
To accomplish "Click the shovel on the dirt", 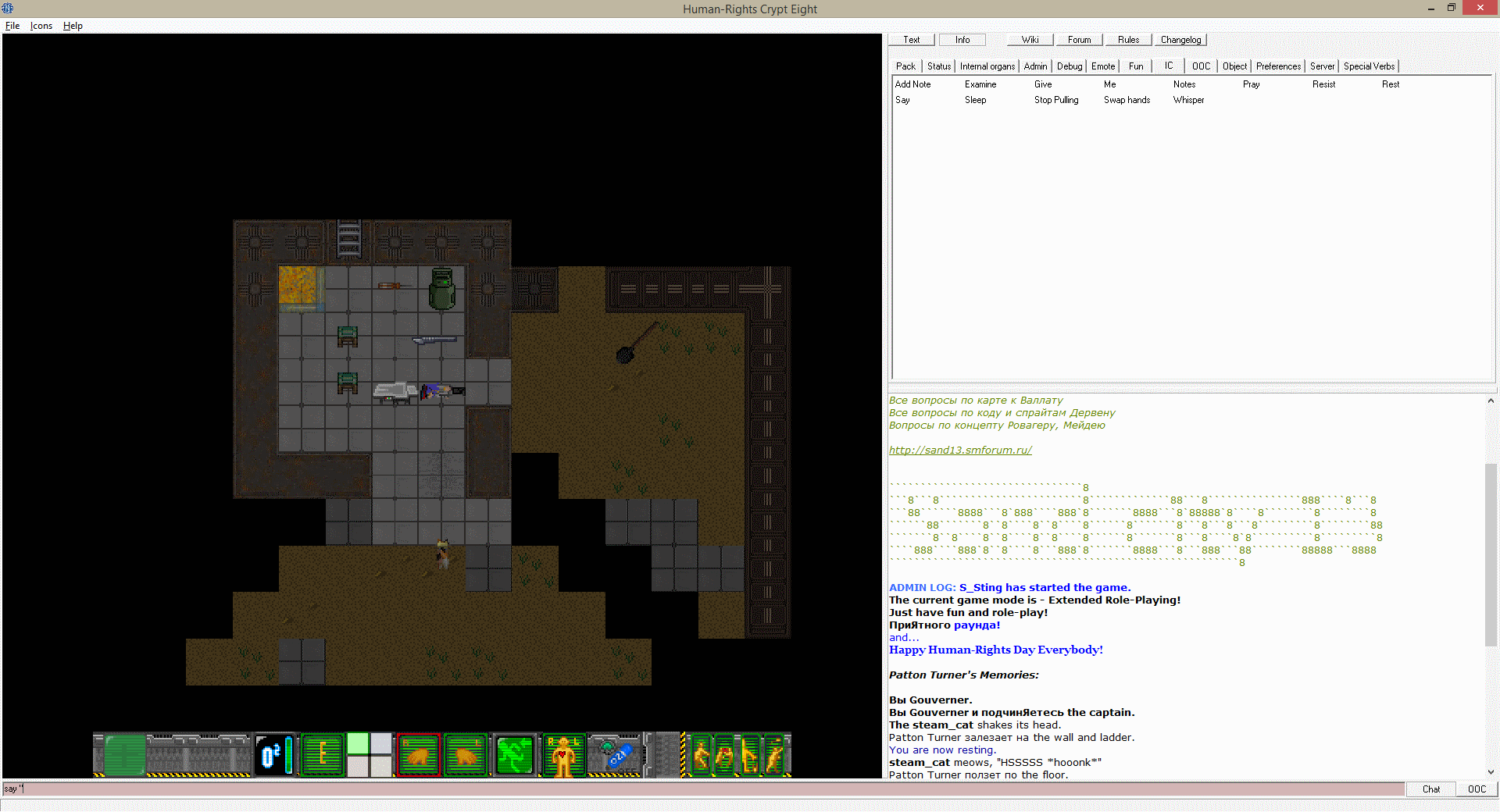I will [638, 343].
